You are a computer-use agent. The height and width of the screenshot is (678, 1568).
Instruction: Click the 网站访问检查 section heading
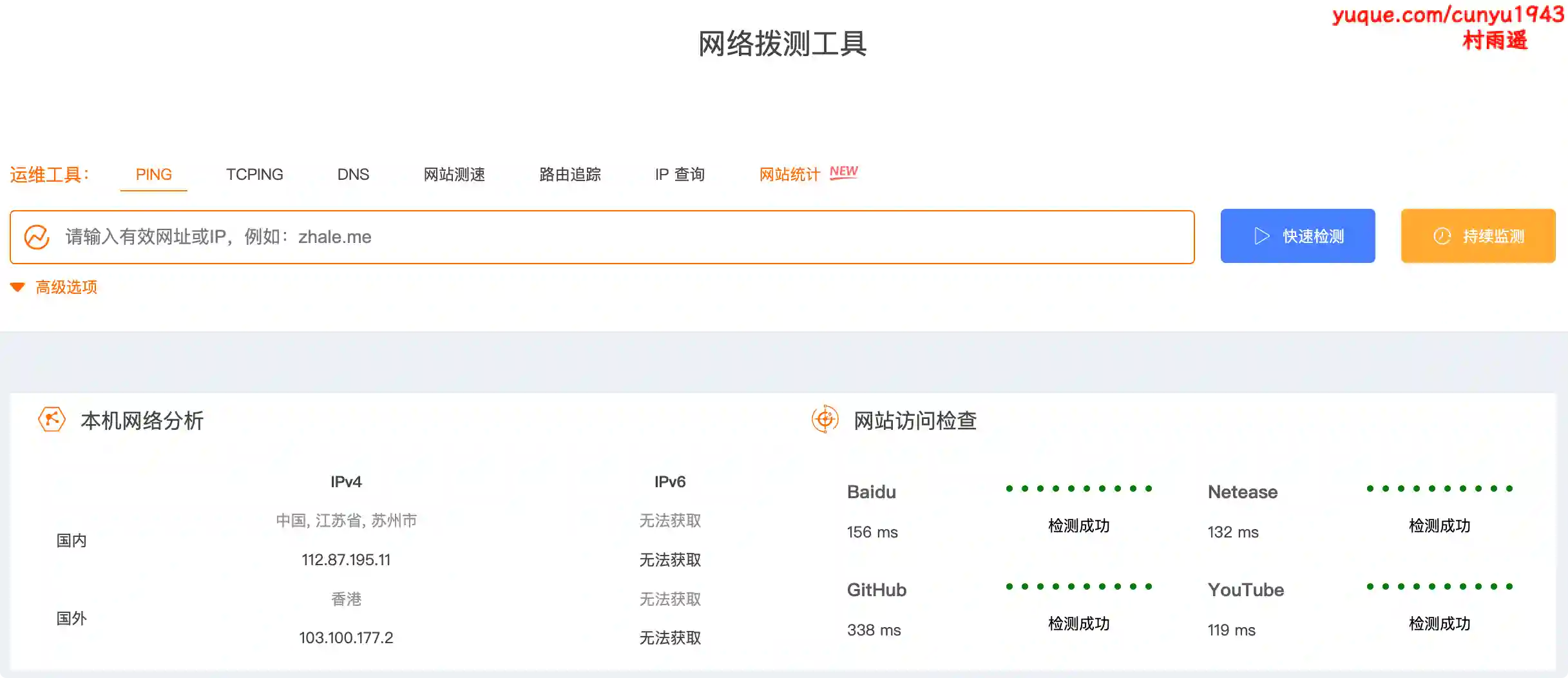[915, 420]
